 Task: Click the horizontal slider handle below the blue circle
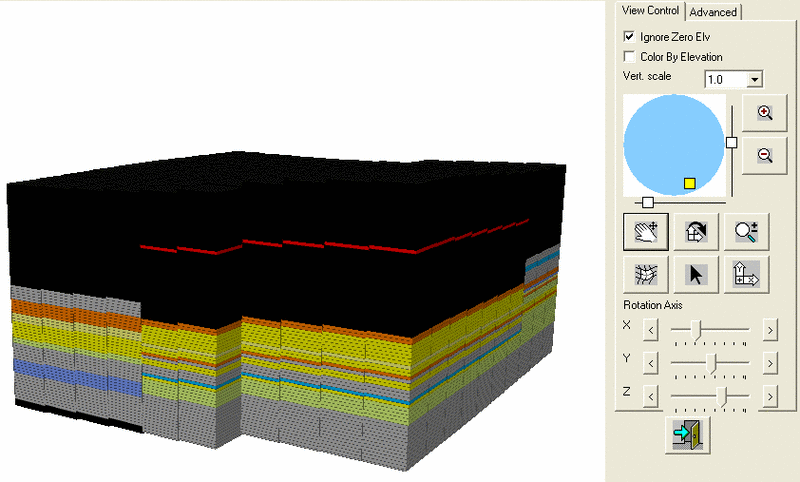coord(647,202)
